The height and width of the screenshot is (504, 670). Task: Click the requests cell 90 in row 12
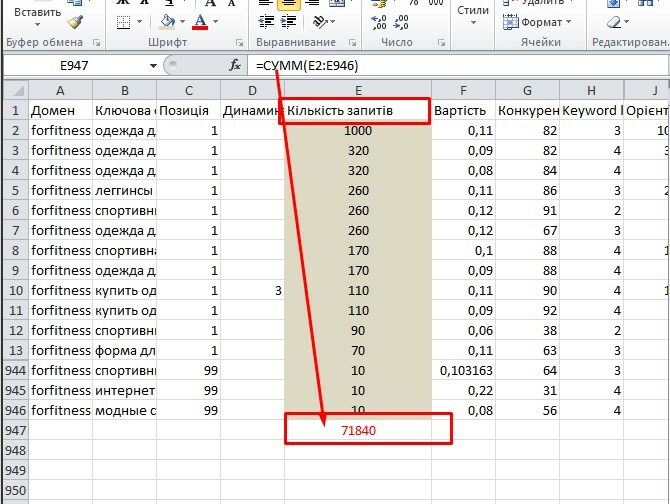click(358, 330)
